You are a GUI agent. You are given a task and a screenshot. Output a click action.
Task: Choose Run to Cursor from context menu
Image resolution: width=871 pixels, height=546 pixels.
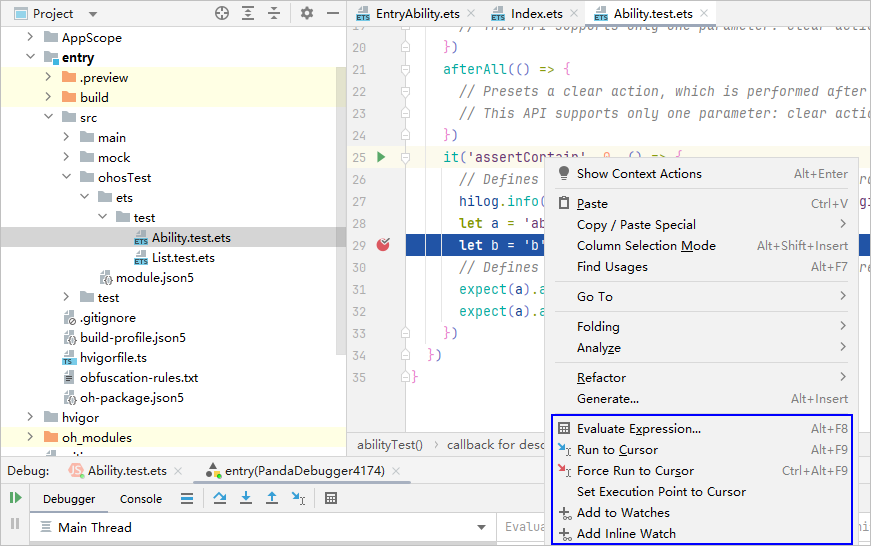click(617, 450)
